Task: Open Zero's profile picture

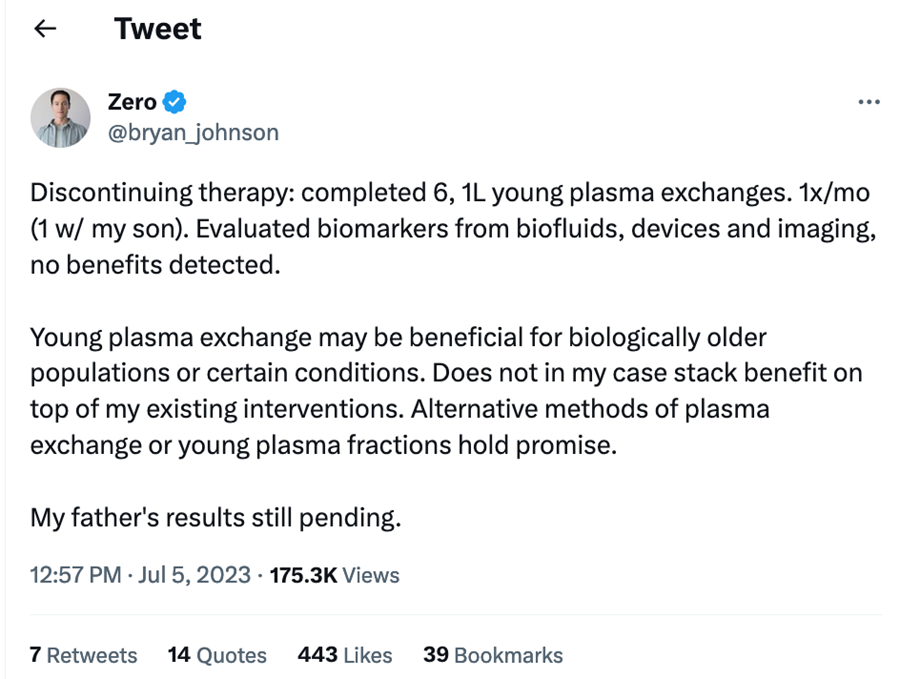Action: point(61,117)
